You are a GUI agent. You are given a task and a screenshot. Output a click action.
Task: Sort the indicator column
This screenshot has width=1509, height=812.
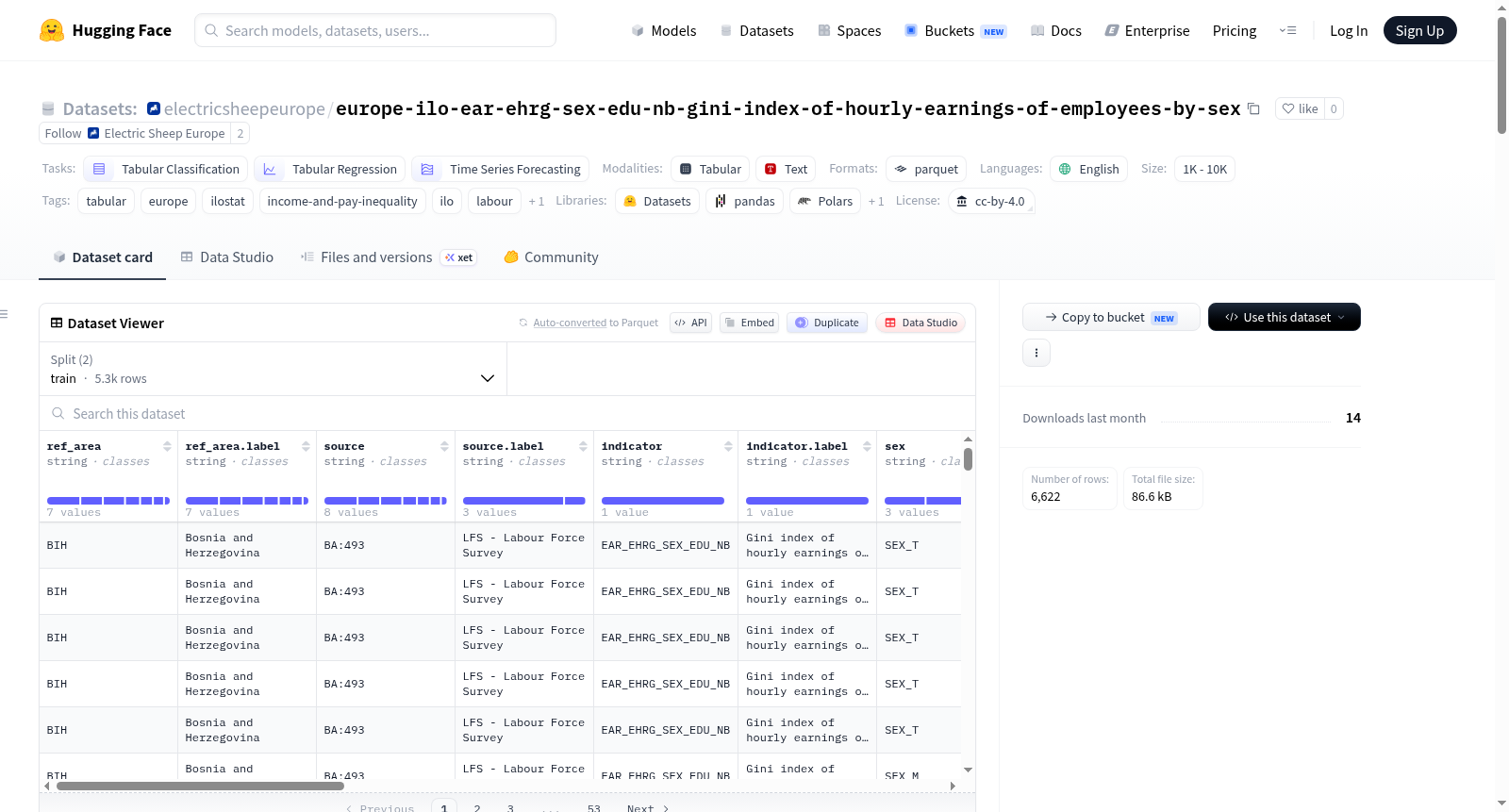[x=728, y=446]
